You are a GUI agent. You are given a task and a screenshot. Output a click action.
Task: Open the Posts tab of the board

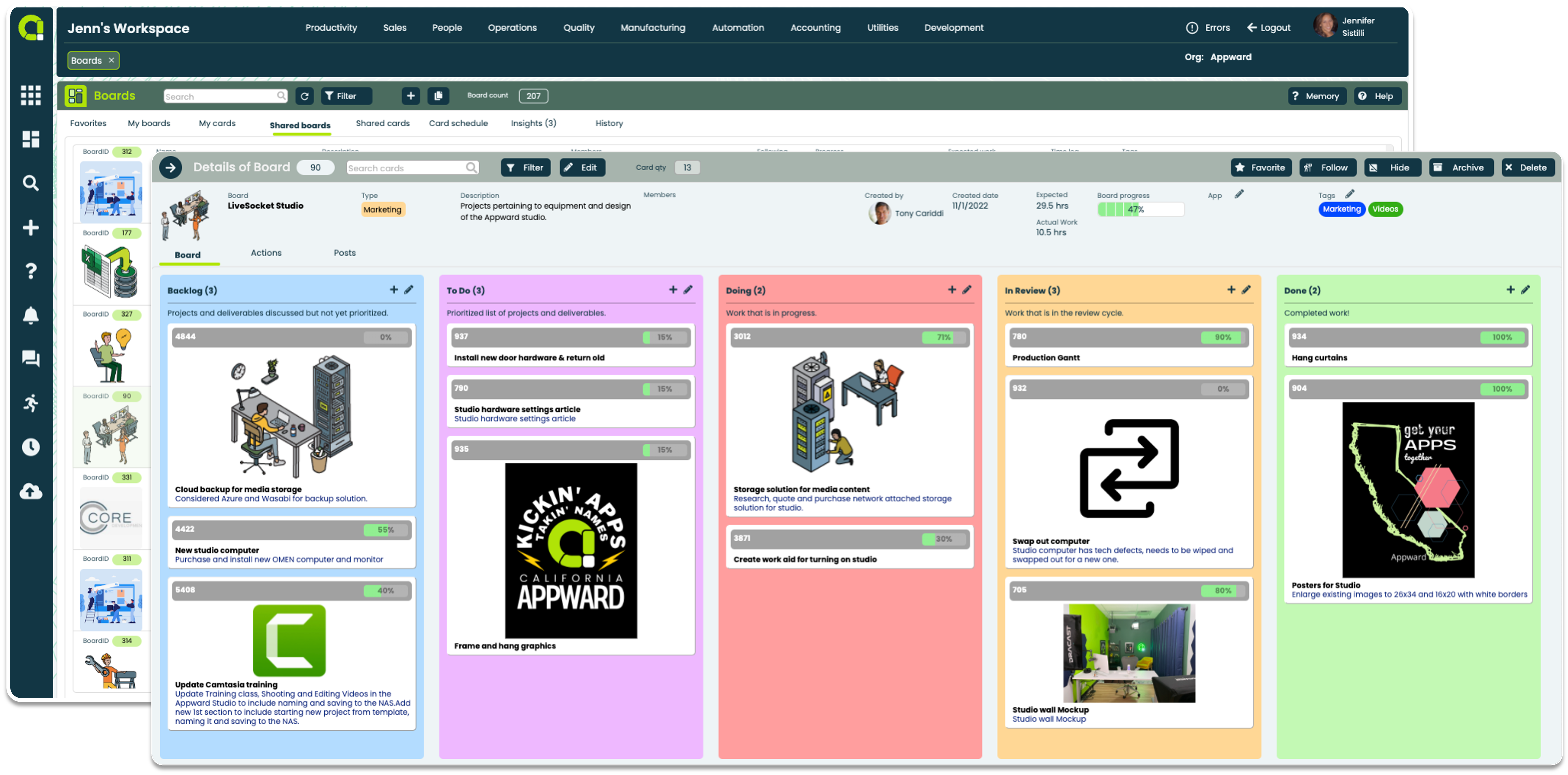[344, 253]
